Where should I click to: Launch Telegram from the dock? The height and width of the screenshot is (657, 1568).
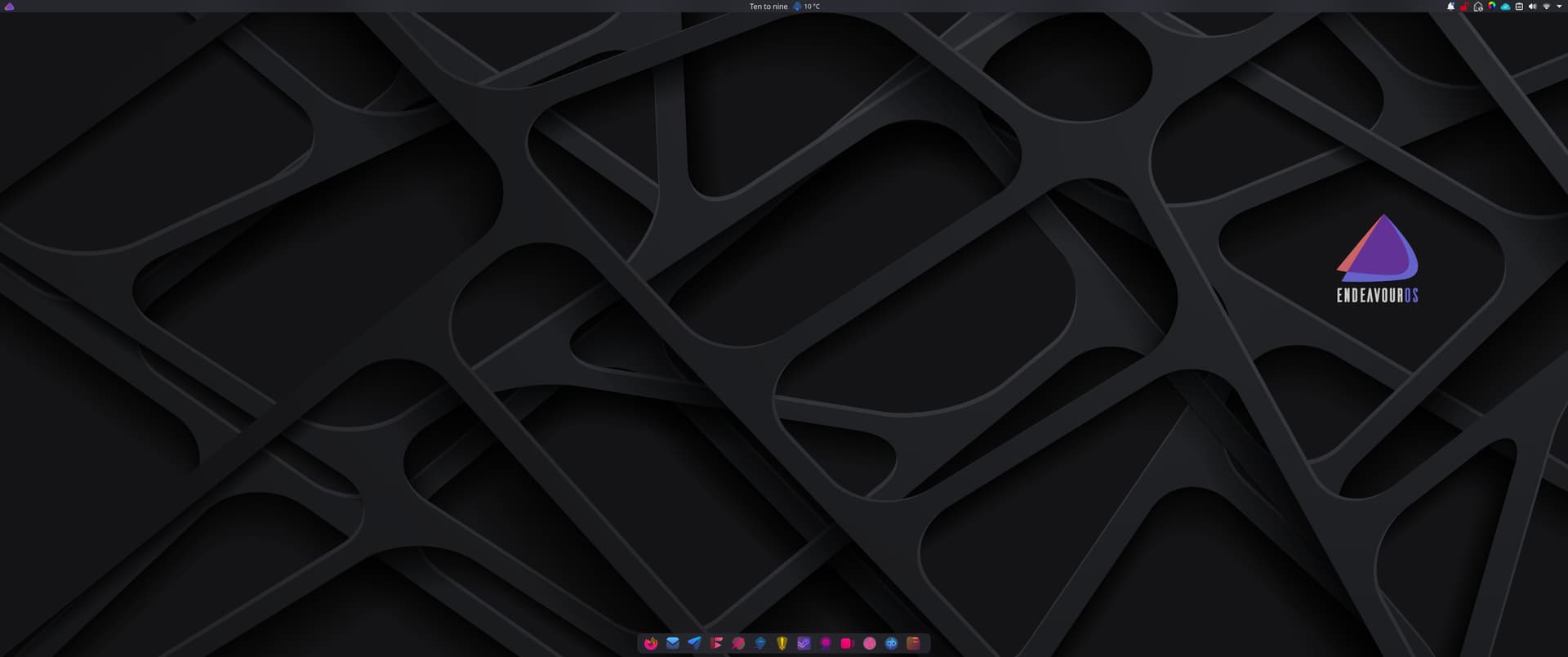tap(694, 643)
